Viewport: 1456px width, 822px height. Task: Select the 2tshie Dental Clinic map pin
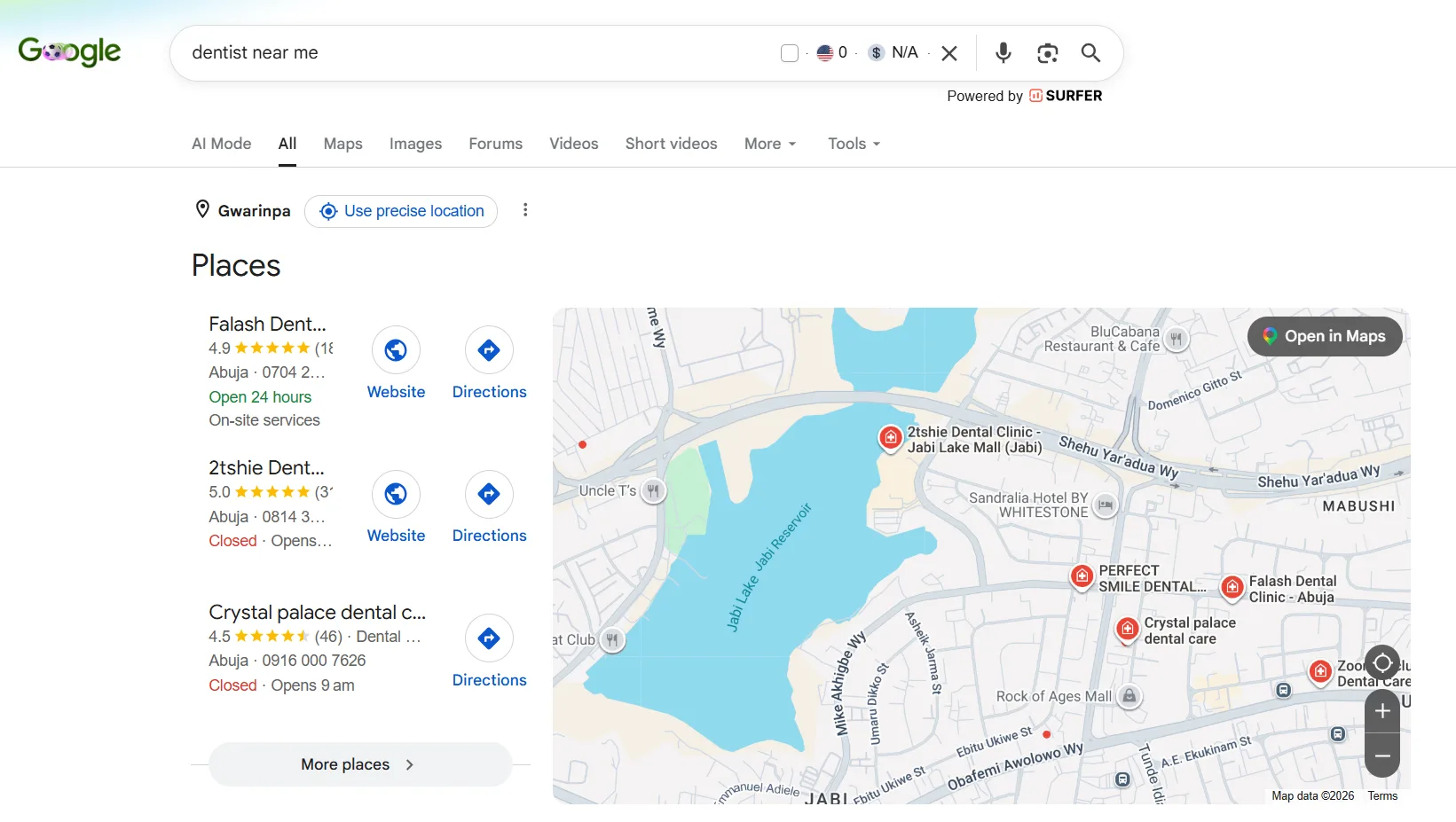click(891, 438)
